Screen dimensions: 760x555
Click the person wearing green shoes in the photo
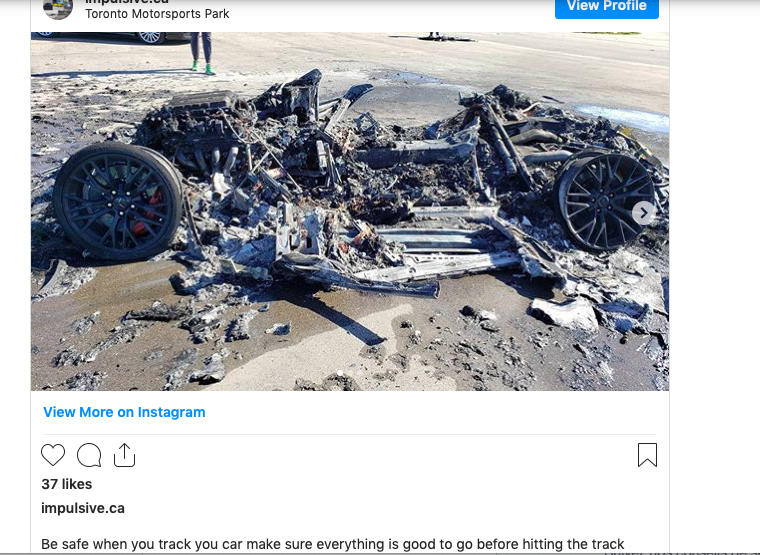pyautogui.click(x=202, y=53)
